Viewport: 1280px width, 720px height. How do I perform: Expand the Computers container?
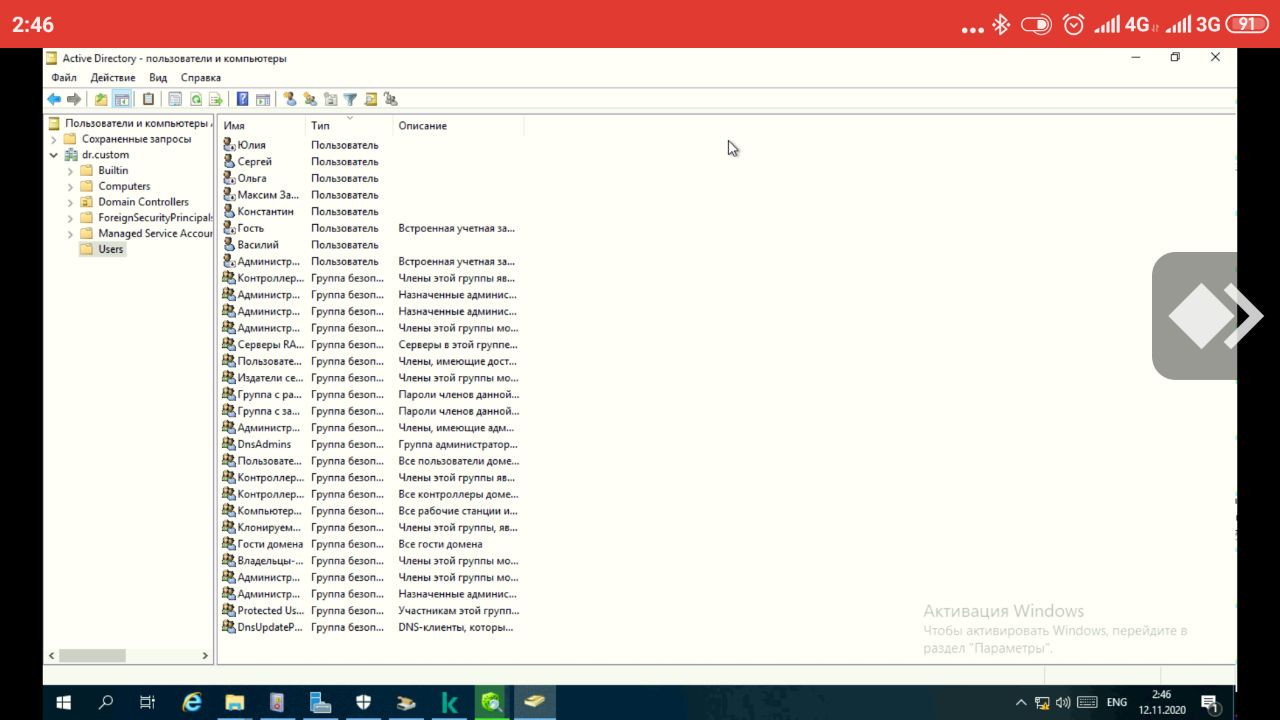point(70,186)
